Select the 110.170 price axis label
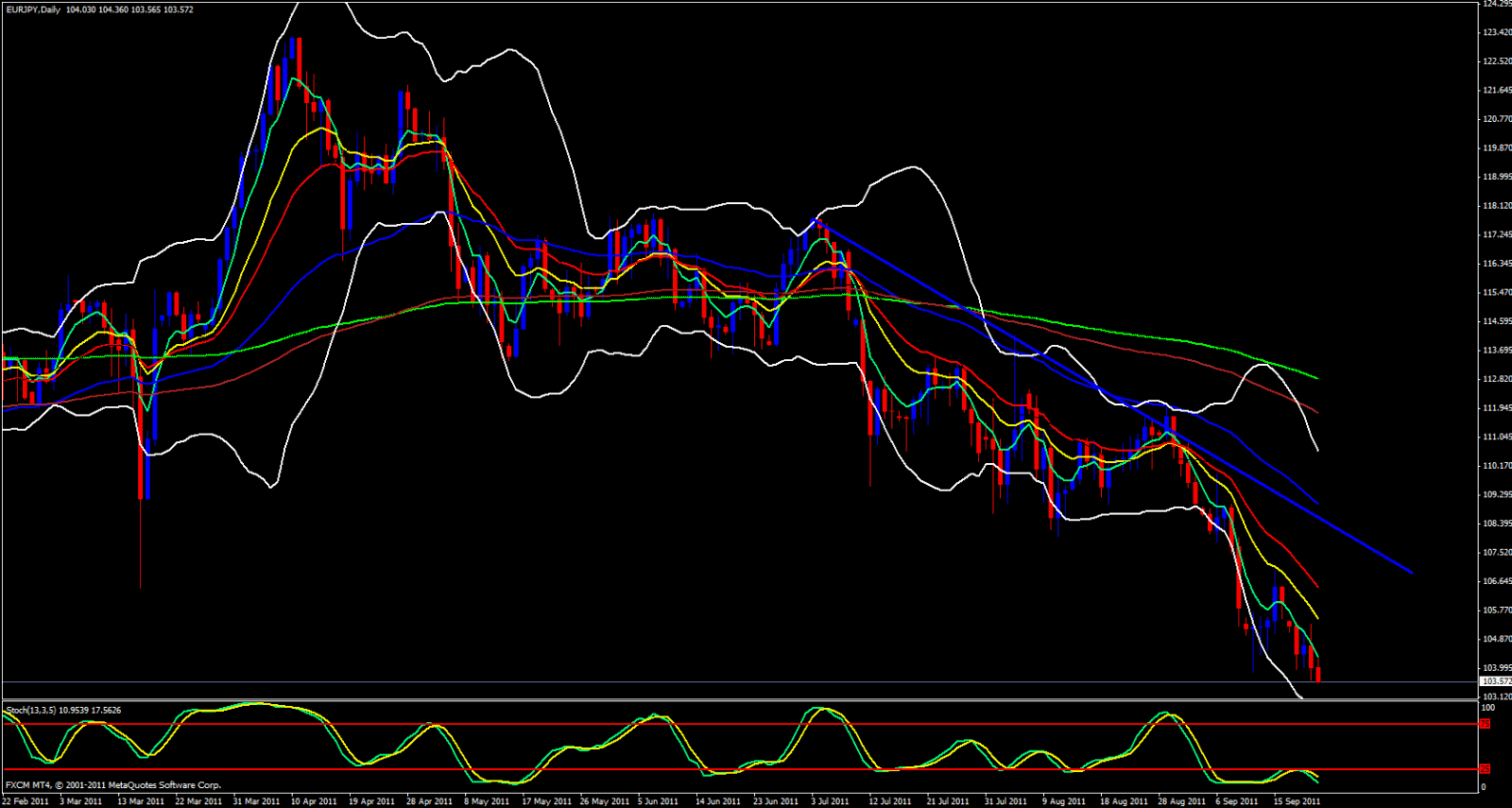 (1496, 466)
